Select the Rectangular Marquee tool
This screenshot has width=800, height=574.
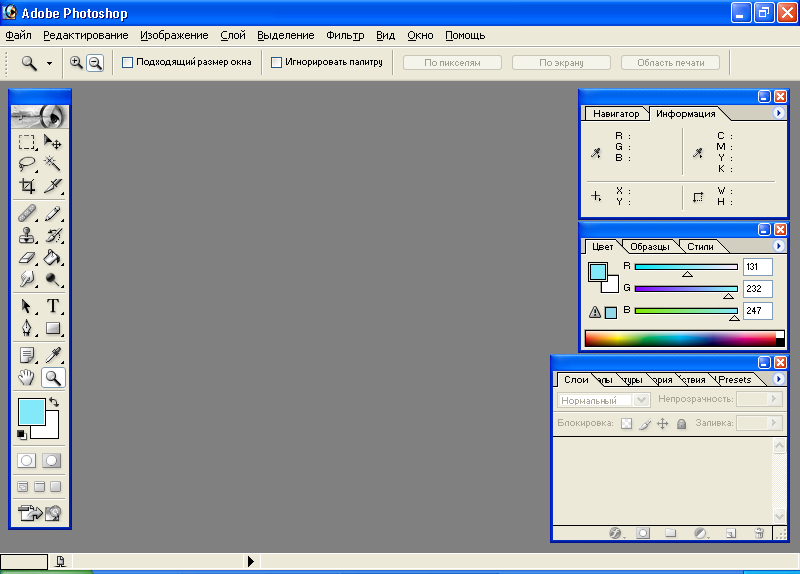coord(27,142)
